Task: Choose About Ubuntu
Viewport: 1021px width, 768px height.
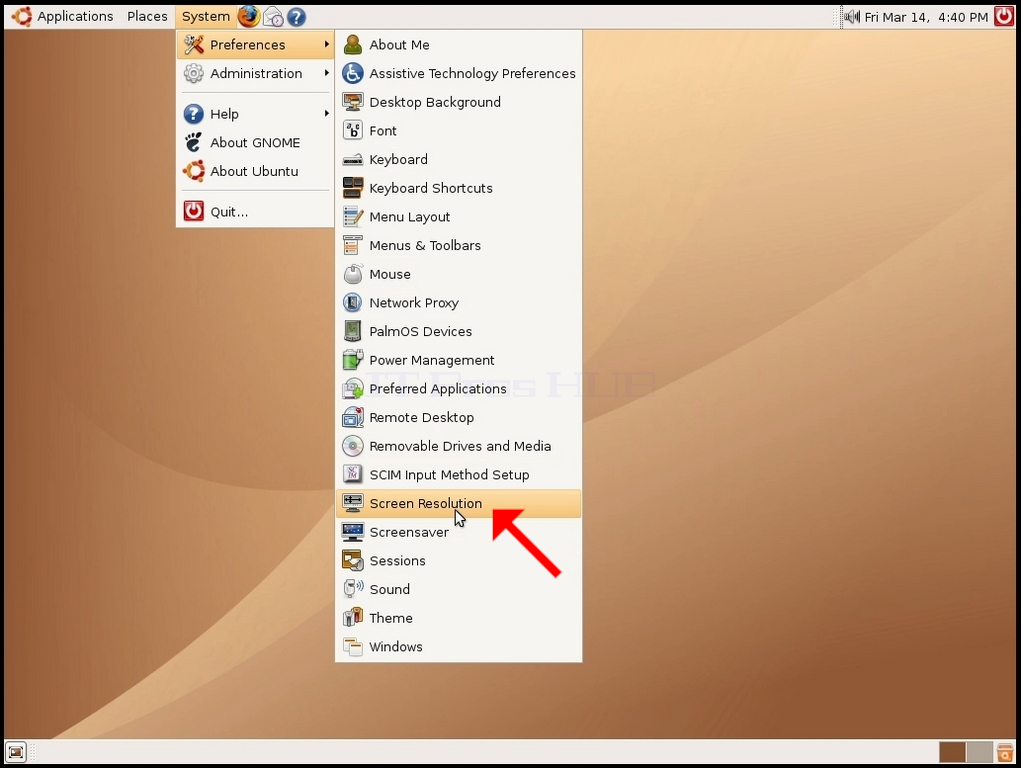Action: click(x=255, y=171)
